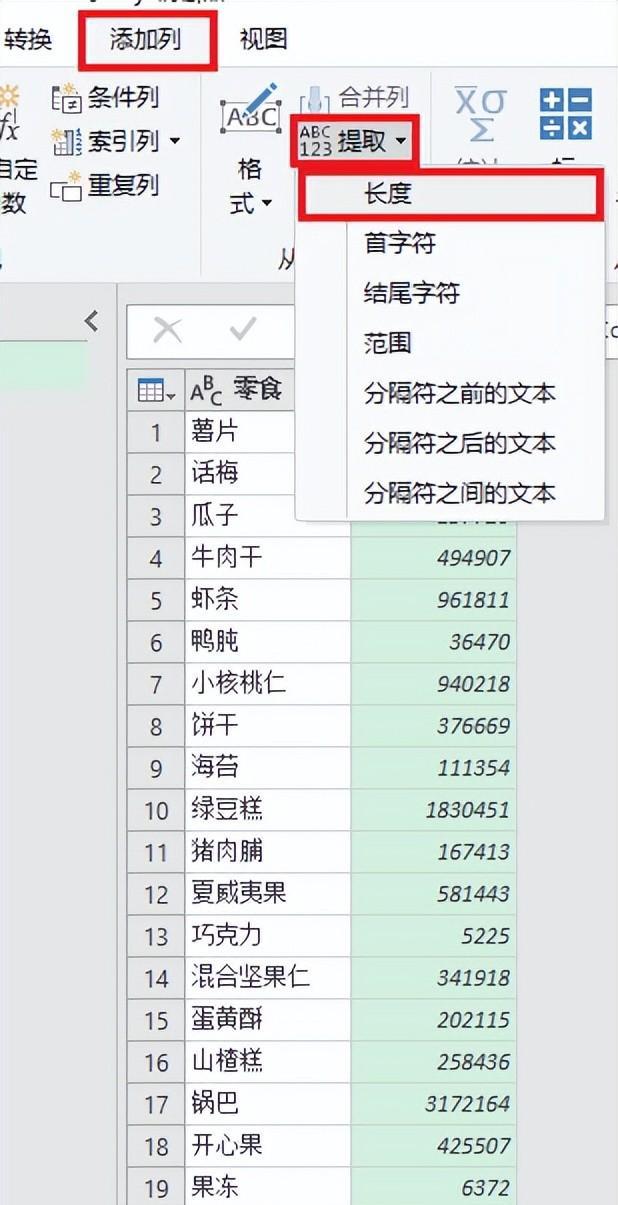618x1205 pixels.
Task: Click the cell 鸭肫
Action: (266, 642)
